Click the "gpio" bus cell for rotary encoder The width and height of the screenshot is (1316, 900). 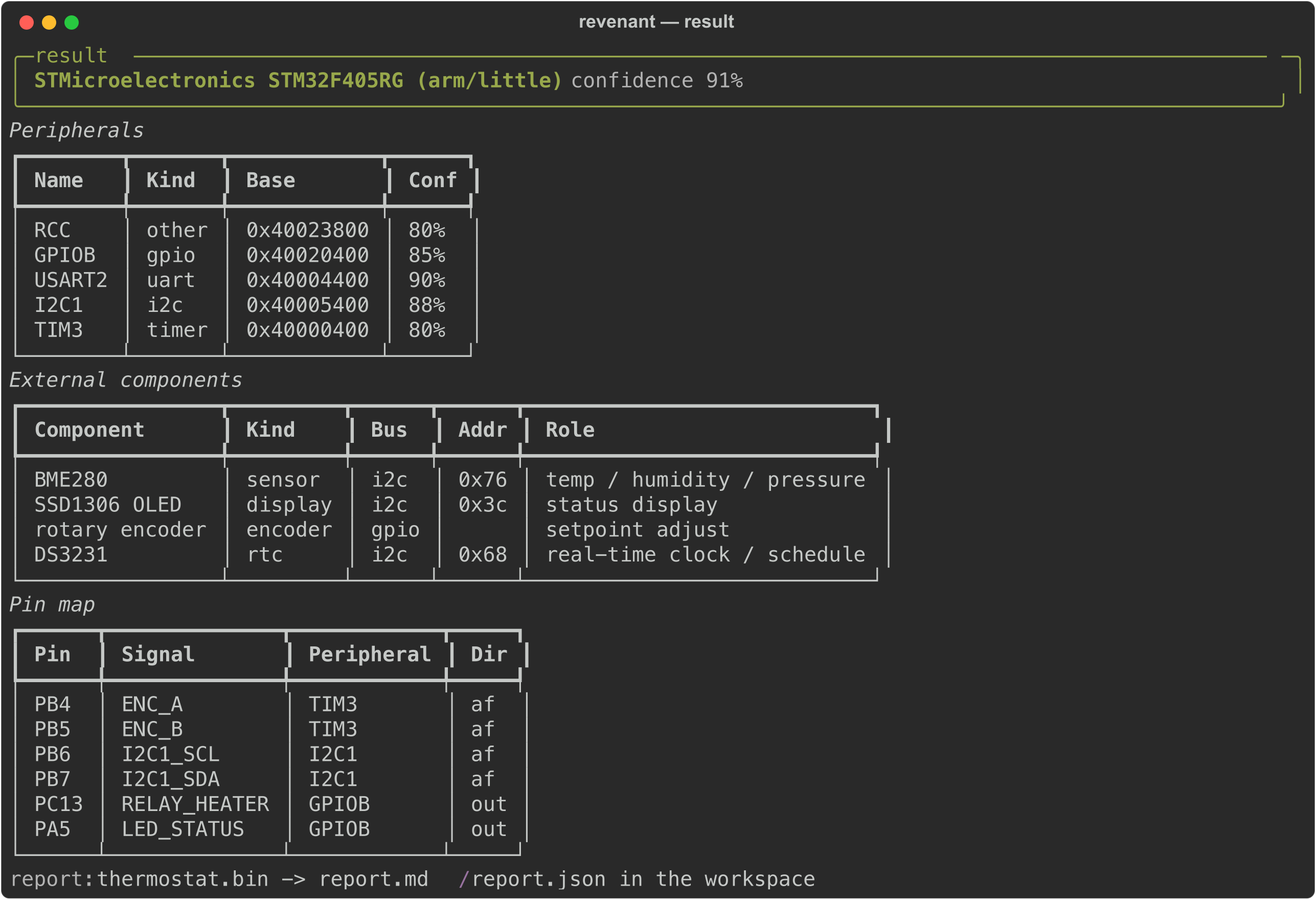click(x=395, y=530)
